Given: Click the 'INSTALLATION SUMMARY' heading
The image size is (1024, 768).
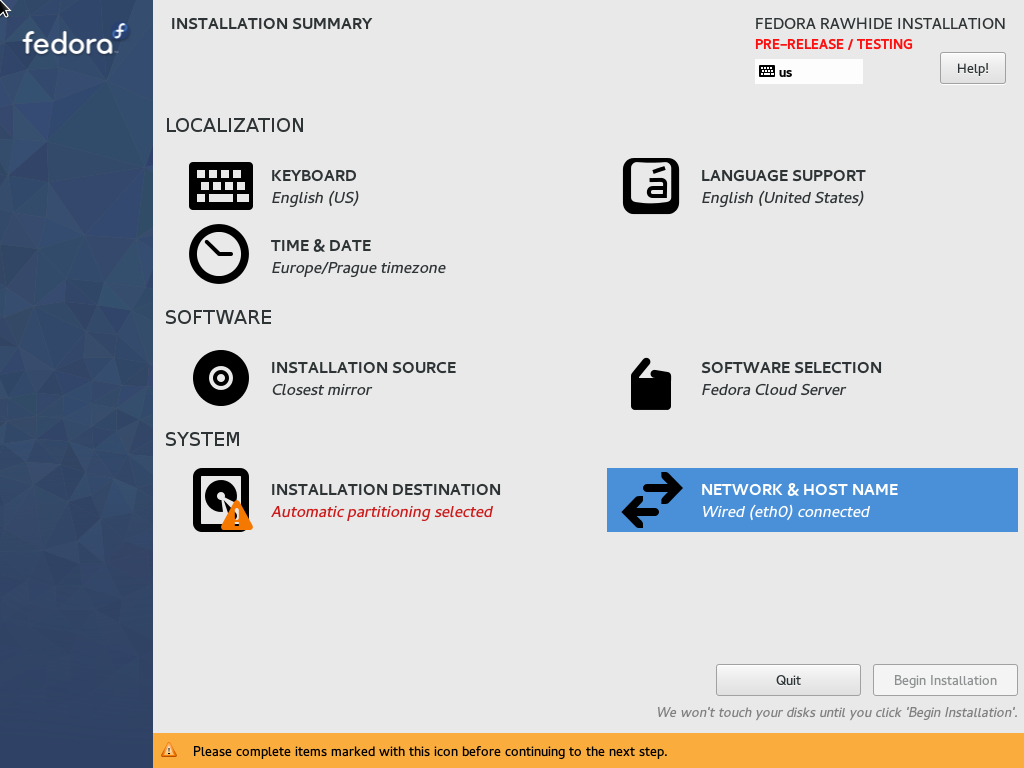Looking at the screenshot, I should click(x=271, y=24).
